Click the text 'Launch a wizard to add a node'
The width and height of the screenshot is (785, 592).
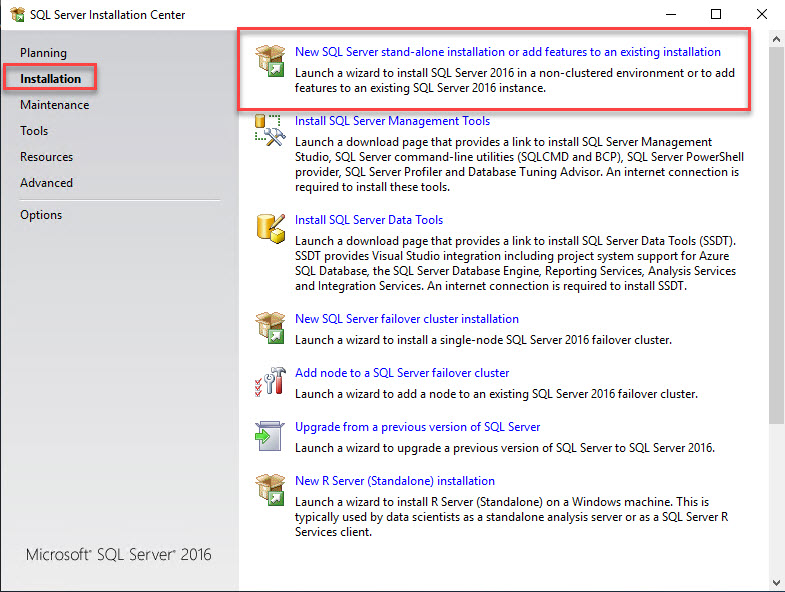pos(380,394)
